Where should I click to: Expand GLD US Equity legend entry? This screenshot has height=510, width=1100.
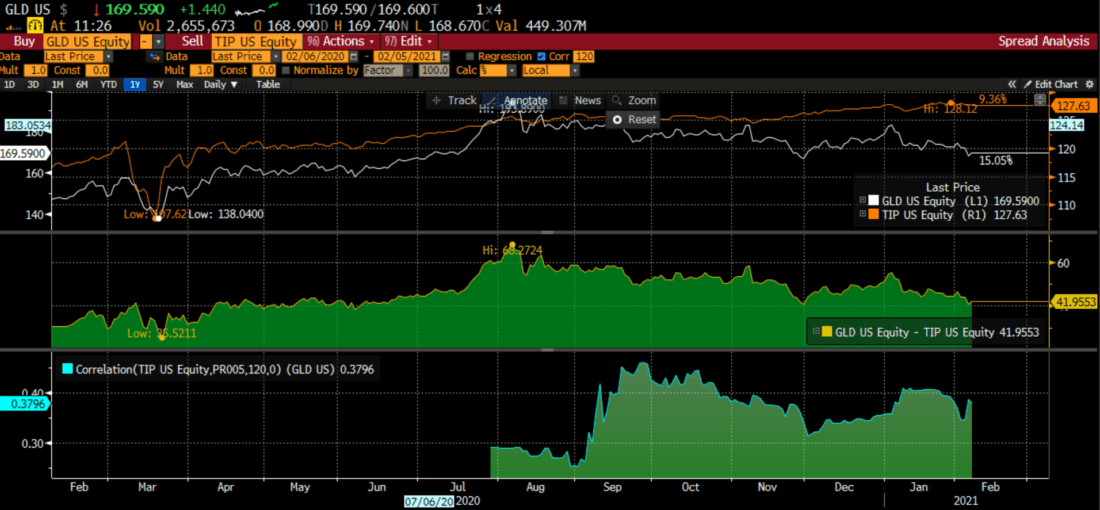864,202
